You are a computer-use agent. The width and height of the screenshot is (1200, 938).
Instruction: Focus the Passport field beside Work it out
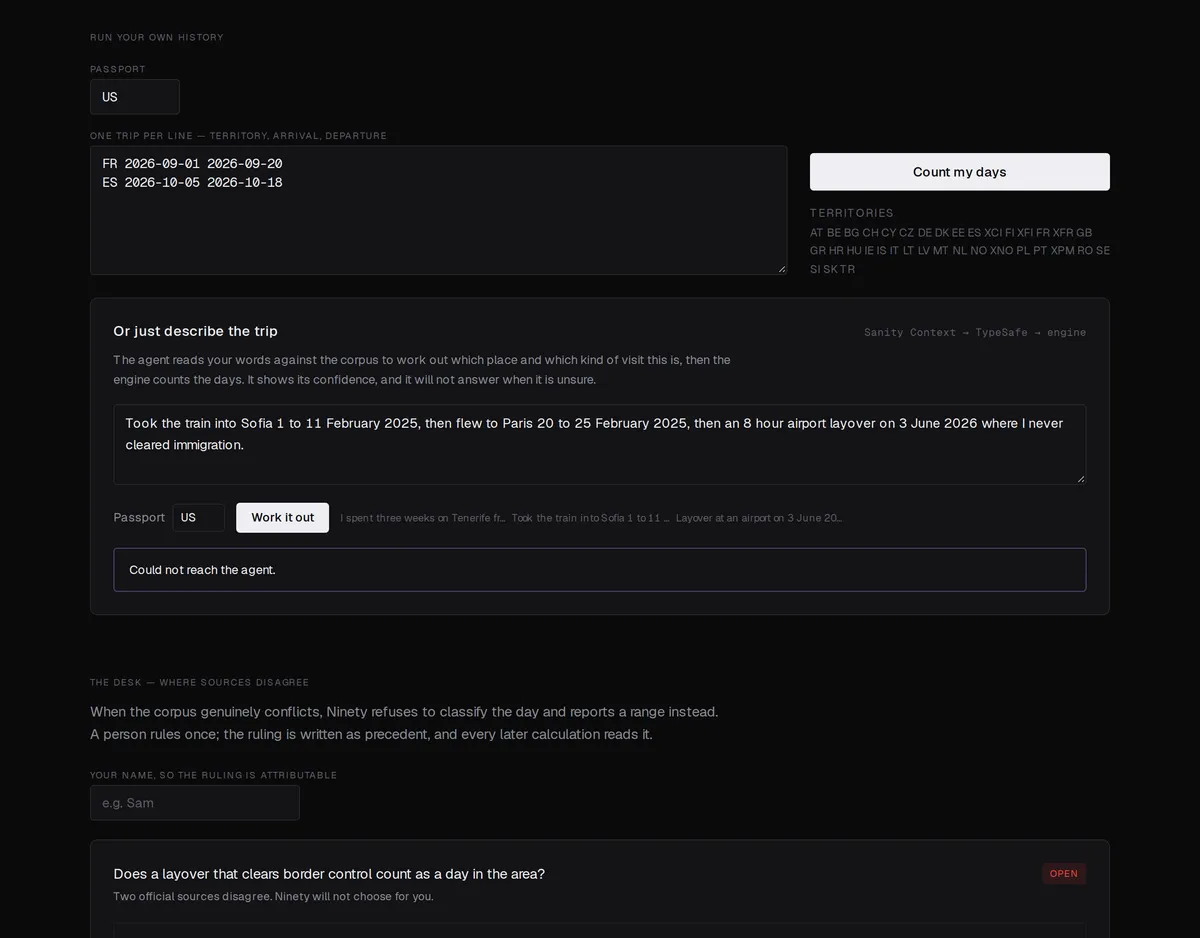[x=199, y=518]
